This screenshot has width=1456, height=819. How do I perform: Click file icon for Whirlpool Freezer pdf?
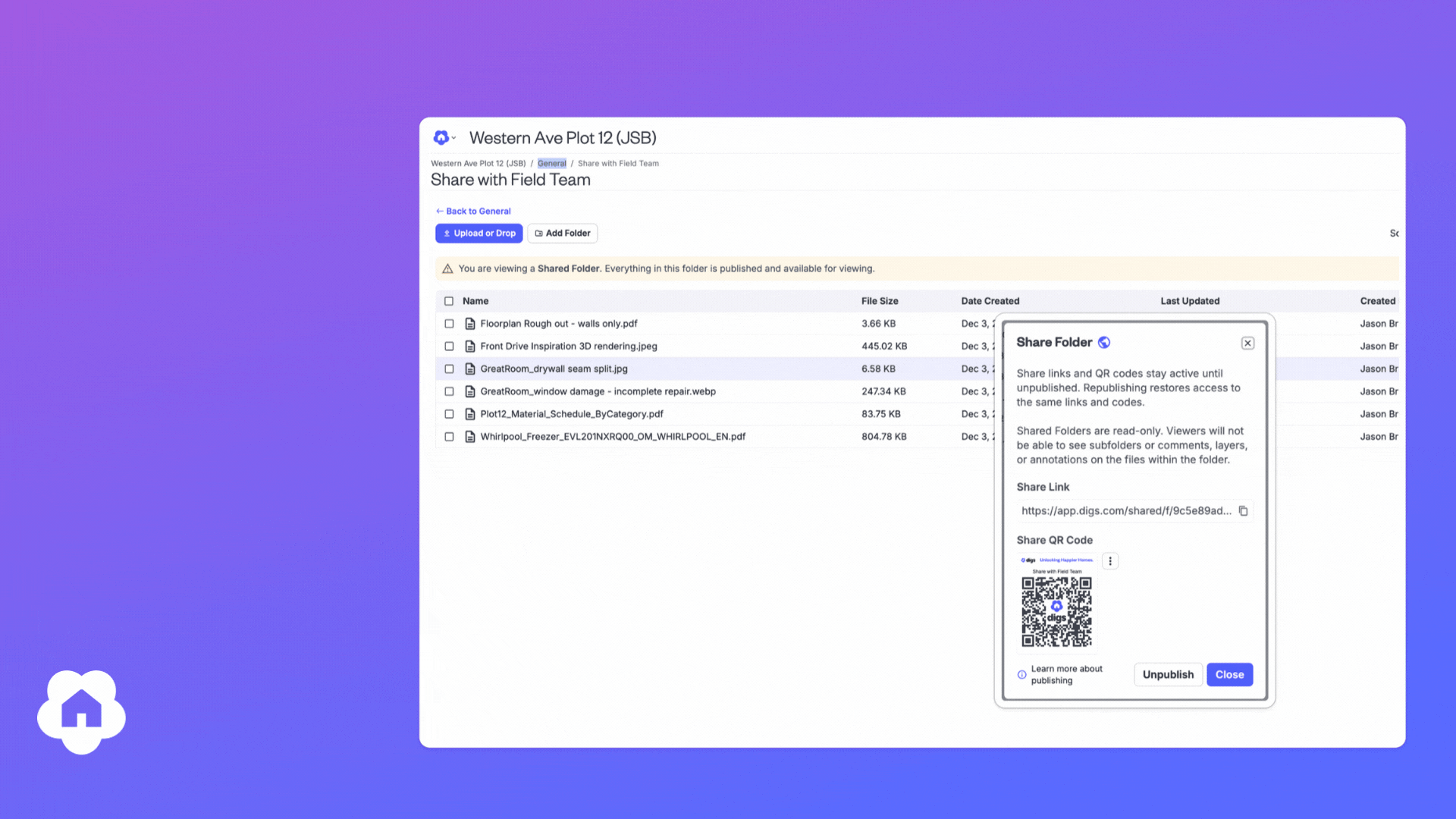click(470, 437)
